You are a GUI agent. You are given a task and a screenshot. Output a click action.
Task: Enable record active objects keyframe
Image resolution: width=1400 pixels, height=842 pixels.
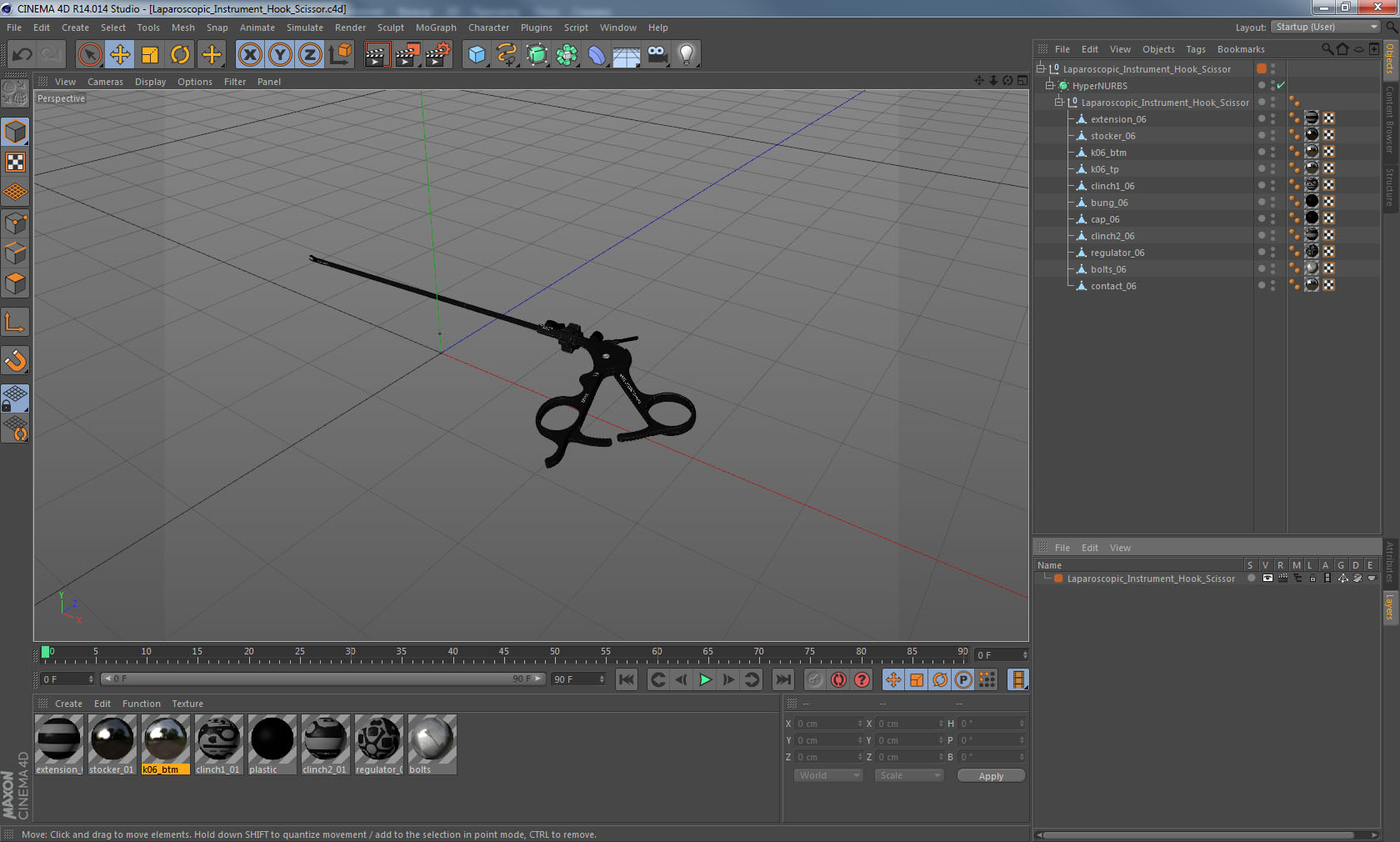tap(815, 679)
